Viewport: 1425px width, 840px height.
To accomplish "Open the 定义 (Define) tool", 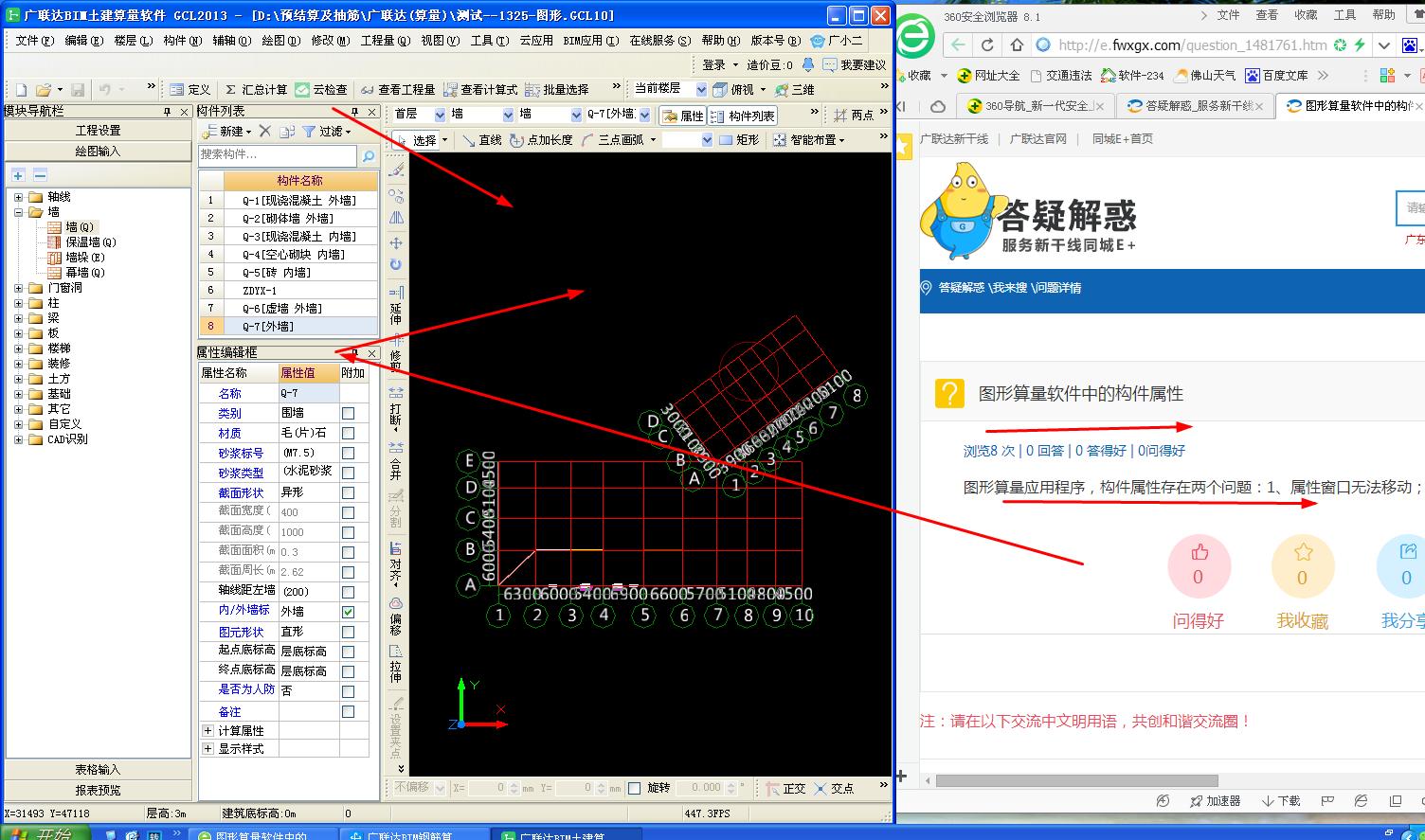I will pos(190,89).
